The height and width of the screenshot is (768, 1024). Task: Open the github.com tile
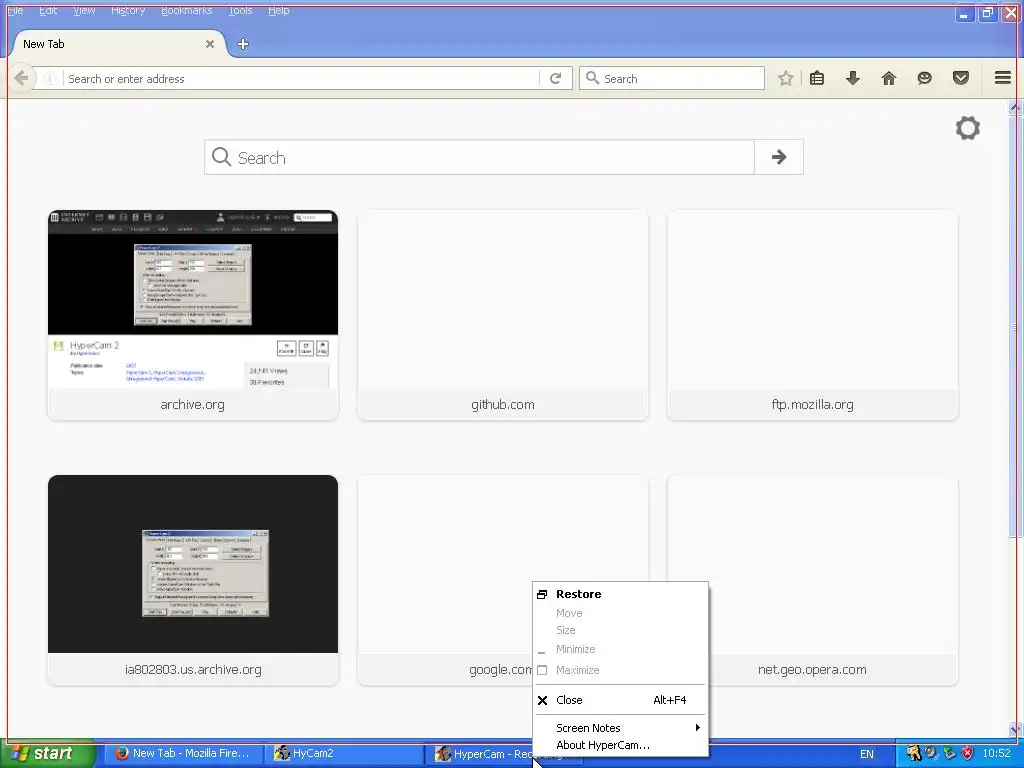click(x=503, y=315)
